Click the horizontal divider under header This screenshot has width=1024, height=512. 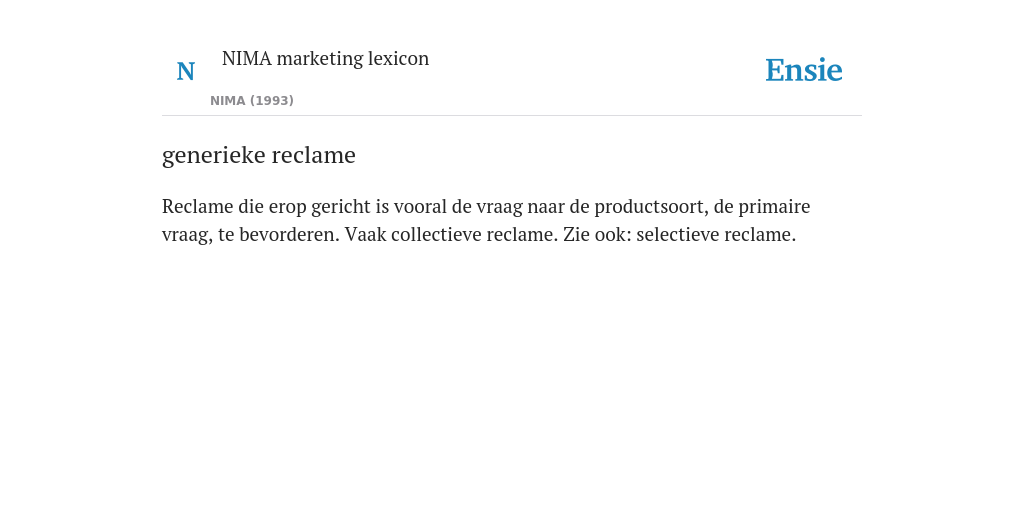pos(512,116)
